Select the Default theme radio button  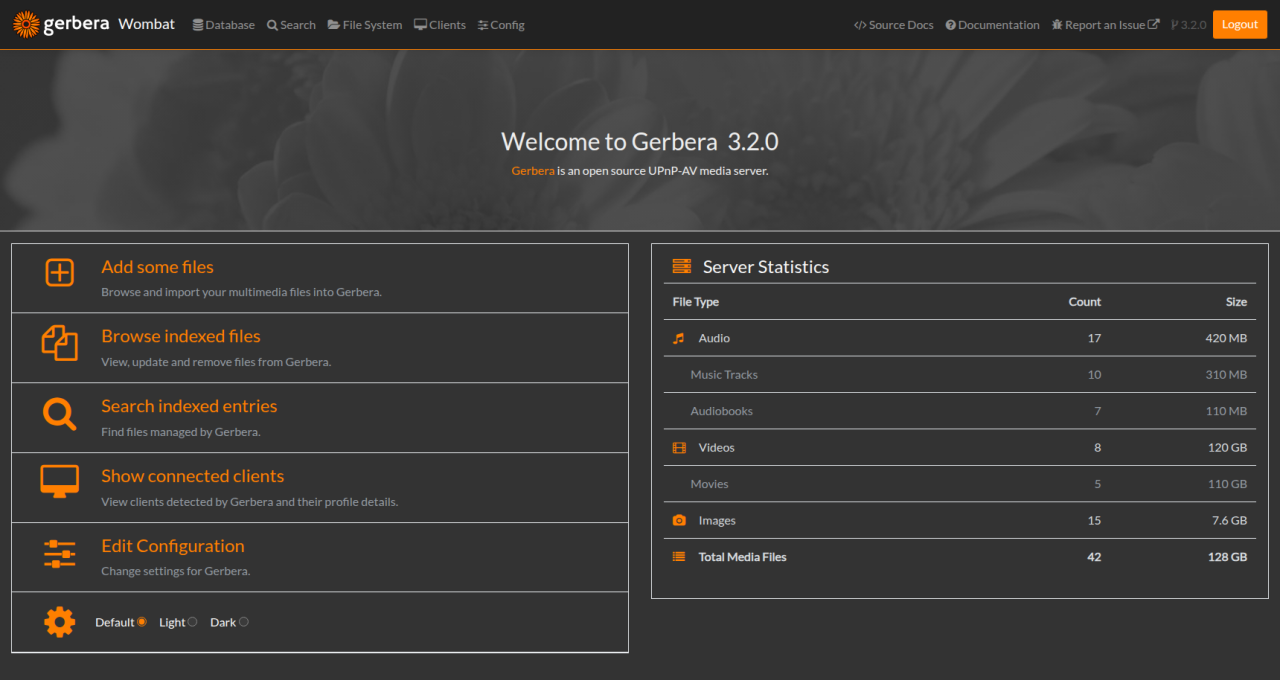pos(142,622)
